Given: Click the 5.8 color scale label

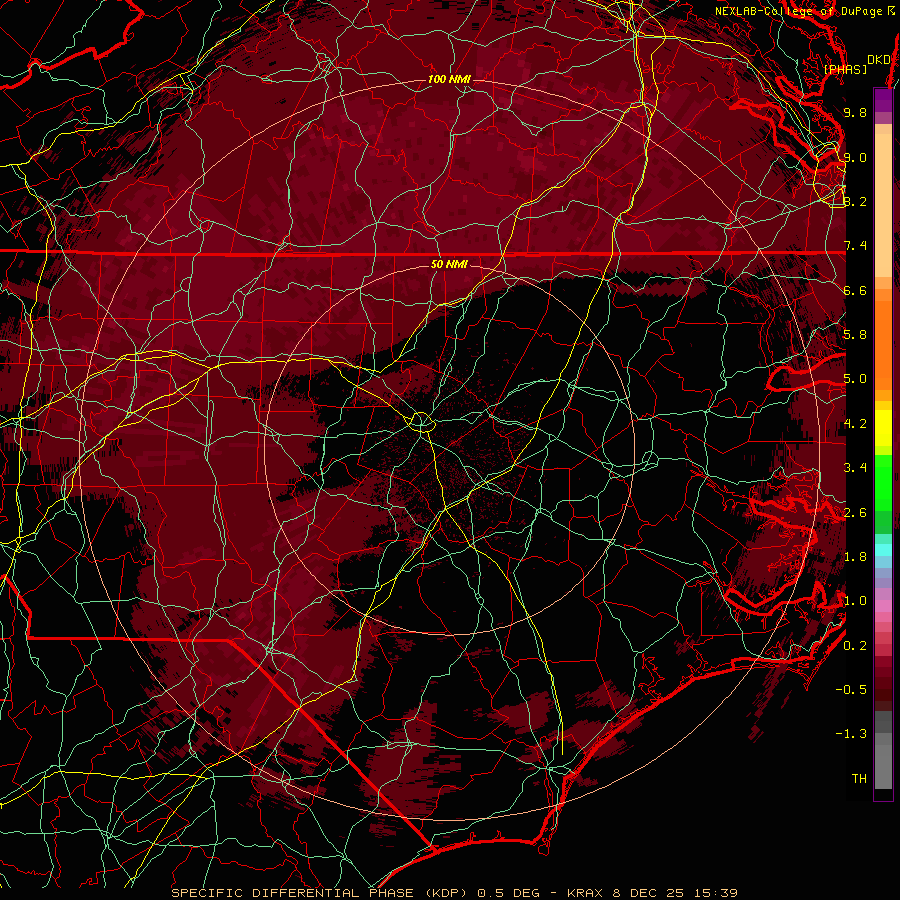Looking at the screenshot, I should click(x=855, y=335).
